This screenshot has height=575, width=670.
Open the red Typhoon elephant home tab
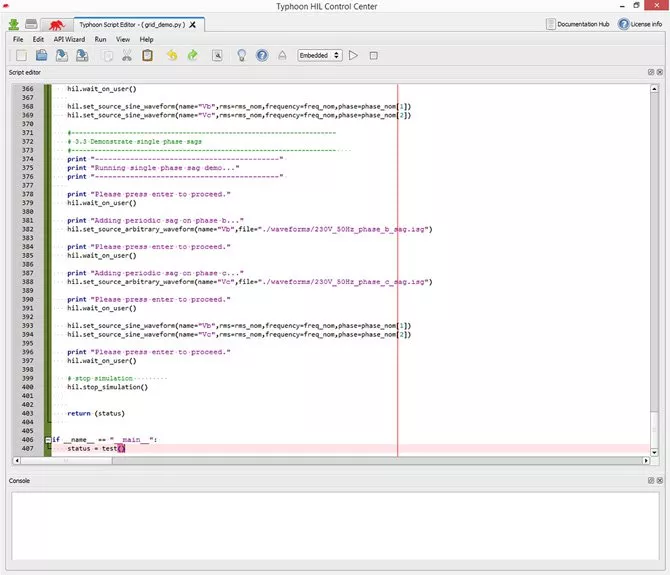pyautogui.click(x=56, y=25)
